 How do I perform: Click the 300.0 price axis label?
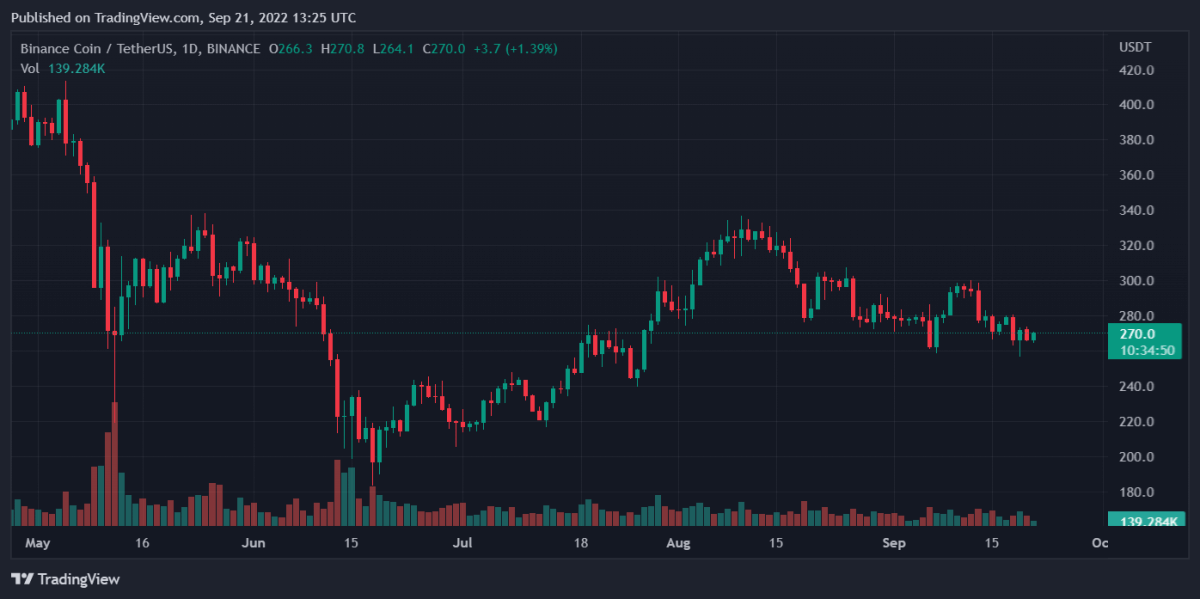click(x=1138, y=281)
